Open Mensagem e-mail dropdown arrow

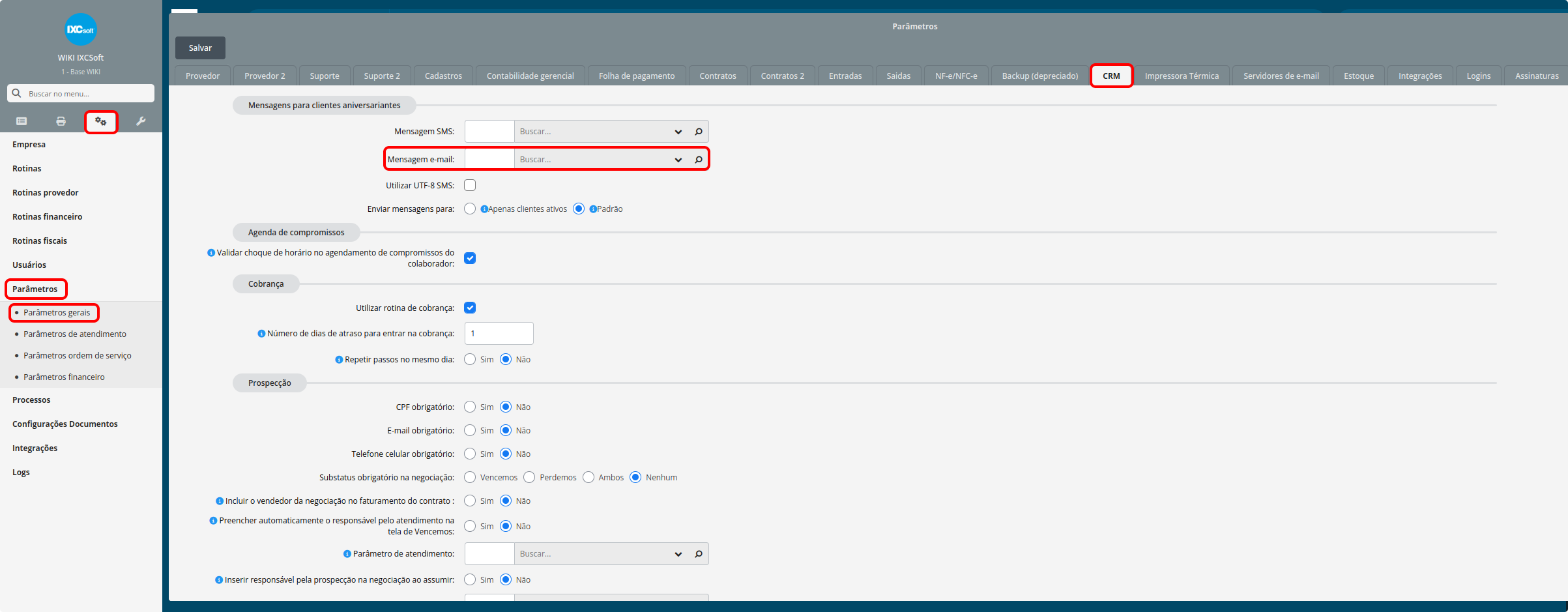pos(678,160)
